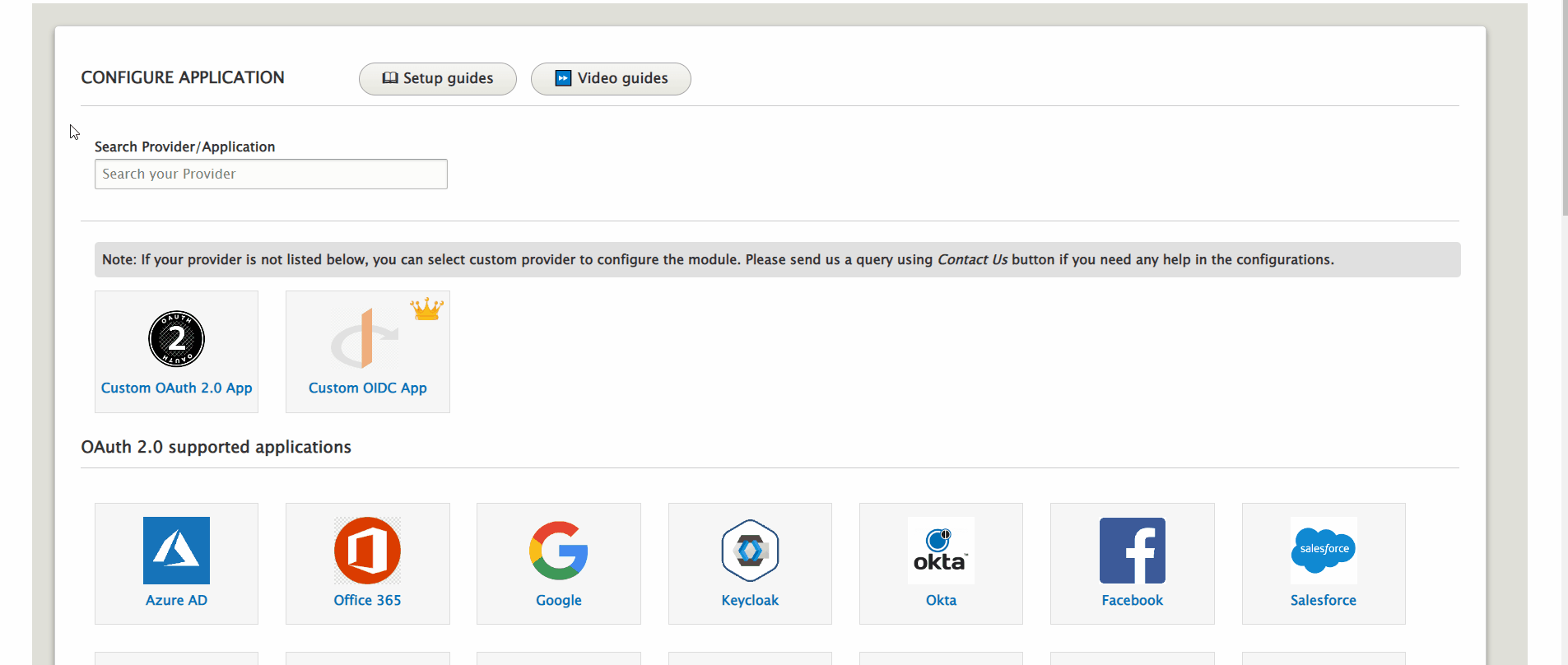This screenshot has height=665, width=1568.
Task: Click the premium crown icon
Action: pyautogui.click(x=426, y=309)
